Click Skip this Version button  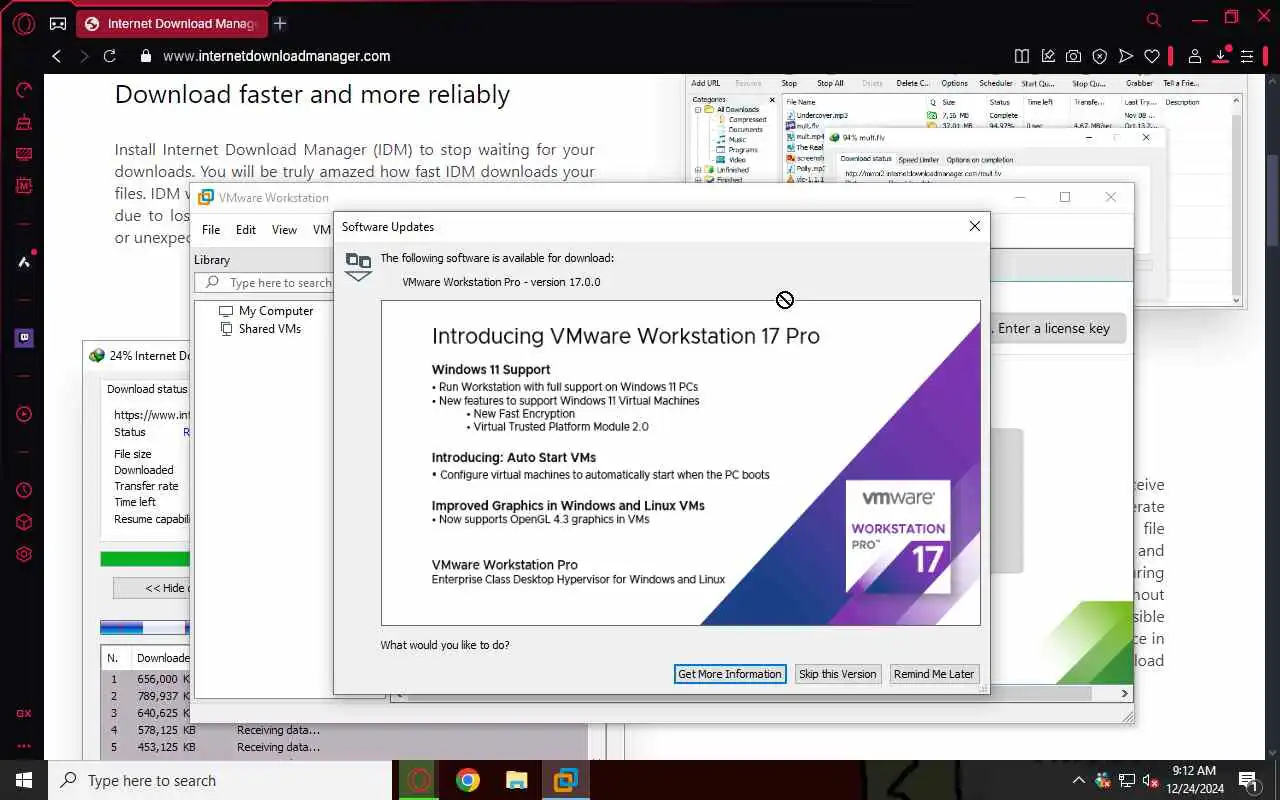point(837,674)
